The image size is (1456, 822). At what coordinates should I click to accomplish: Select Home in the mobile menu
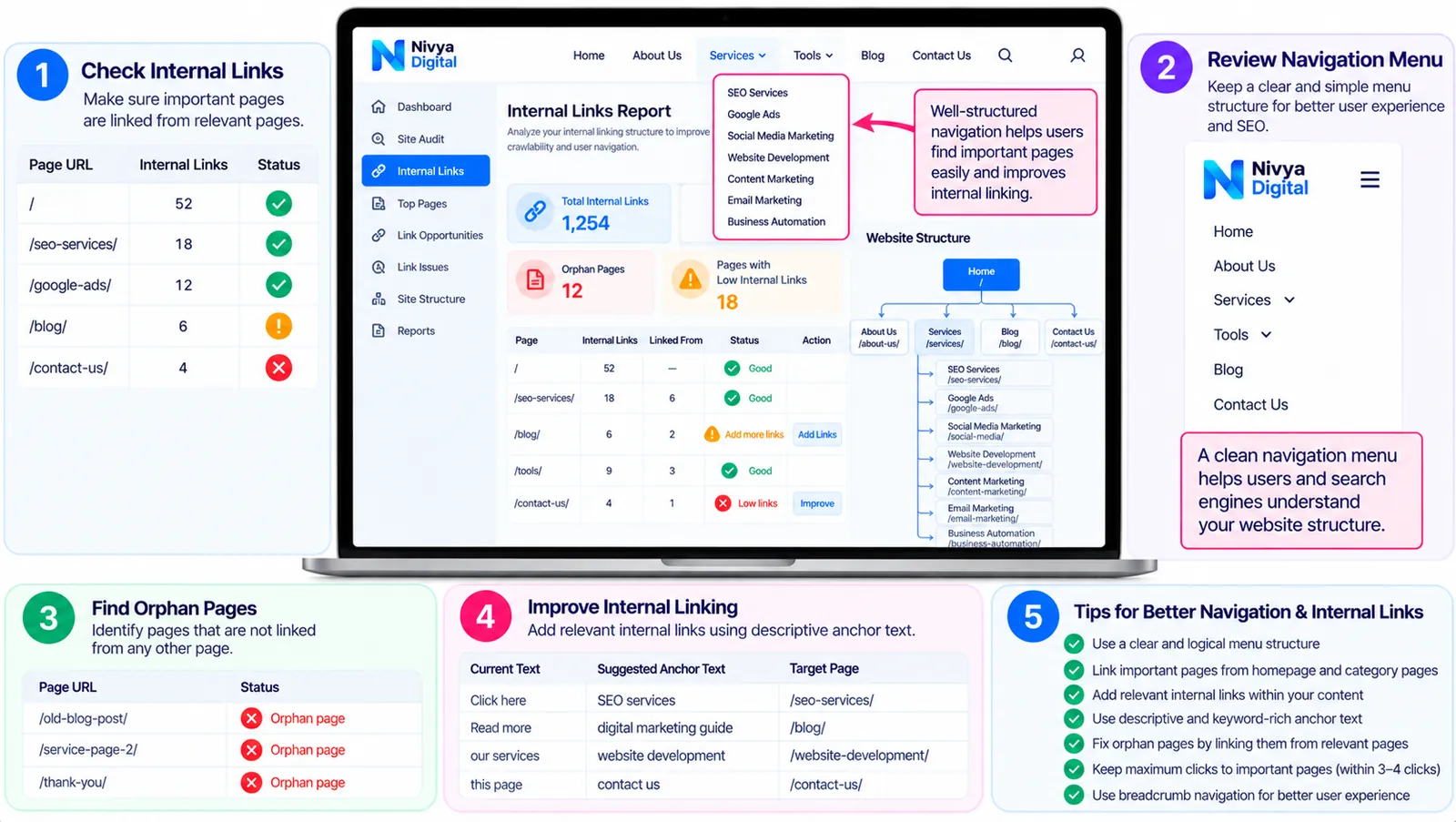pyautogui.click(x=1233, y=232)
